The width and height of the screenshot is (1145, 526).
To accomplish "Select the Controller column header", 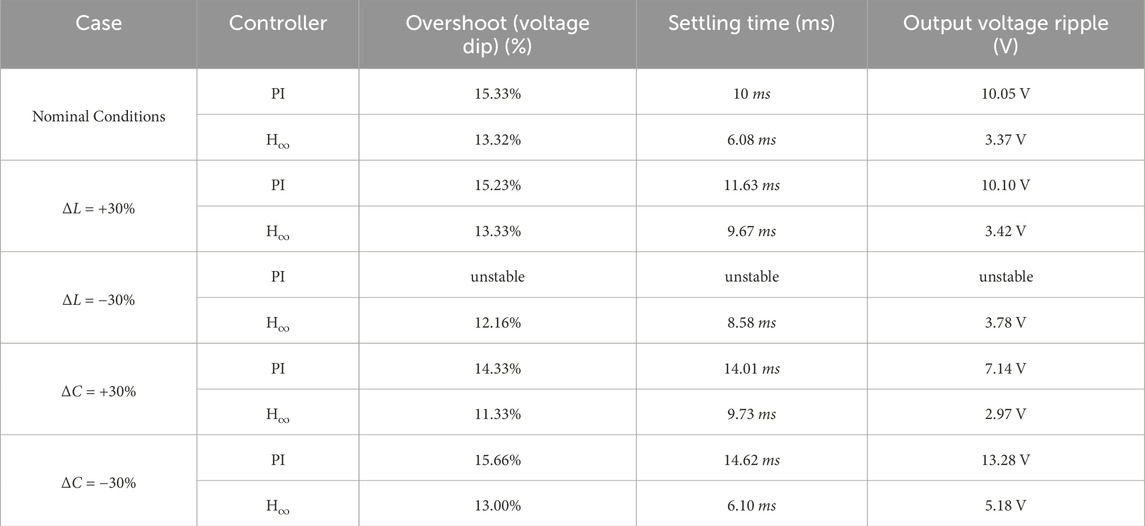I will [x=277, y=24].
